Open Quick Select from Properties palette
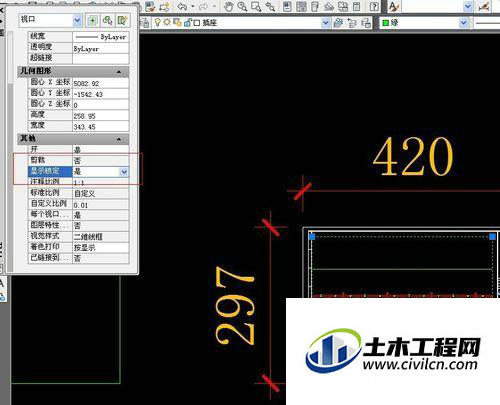The height and width of the screenshot is (405, 500). pos(122,21)
